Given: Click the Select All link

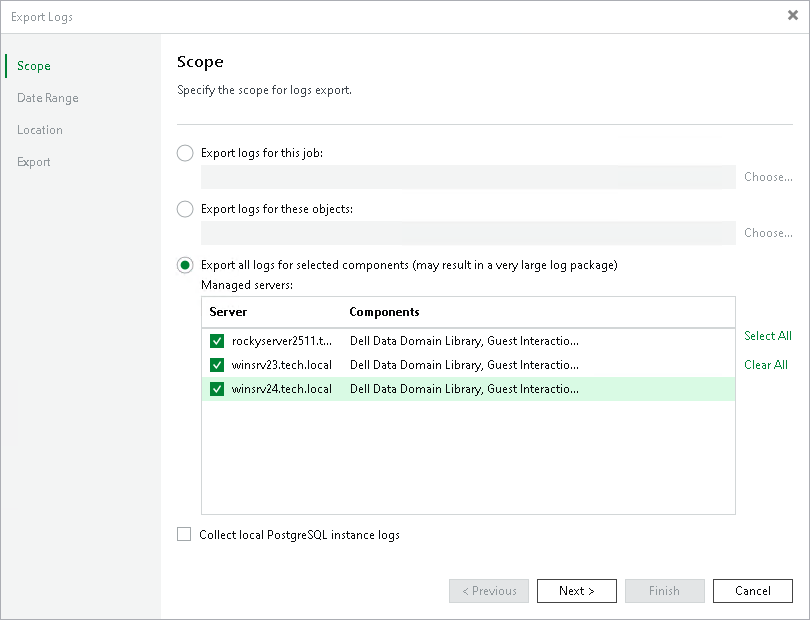Looking at the screenshot, I should [x=767, y=336].
